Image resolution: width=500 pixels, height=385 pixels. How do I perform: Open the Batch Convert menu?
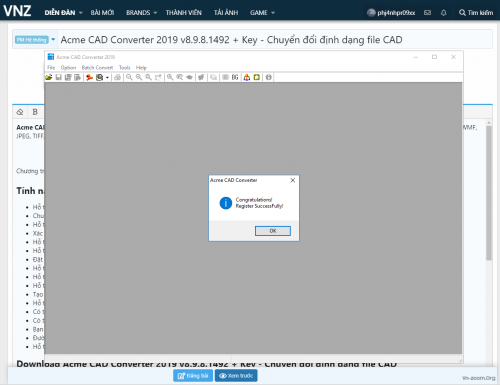click(97, 68)
